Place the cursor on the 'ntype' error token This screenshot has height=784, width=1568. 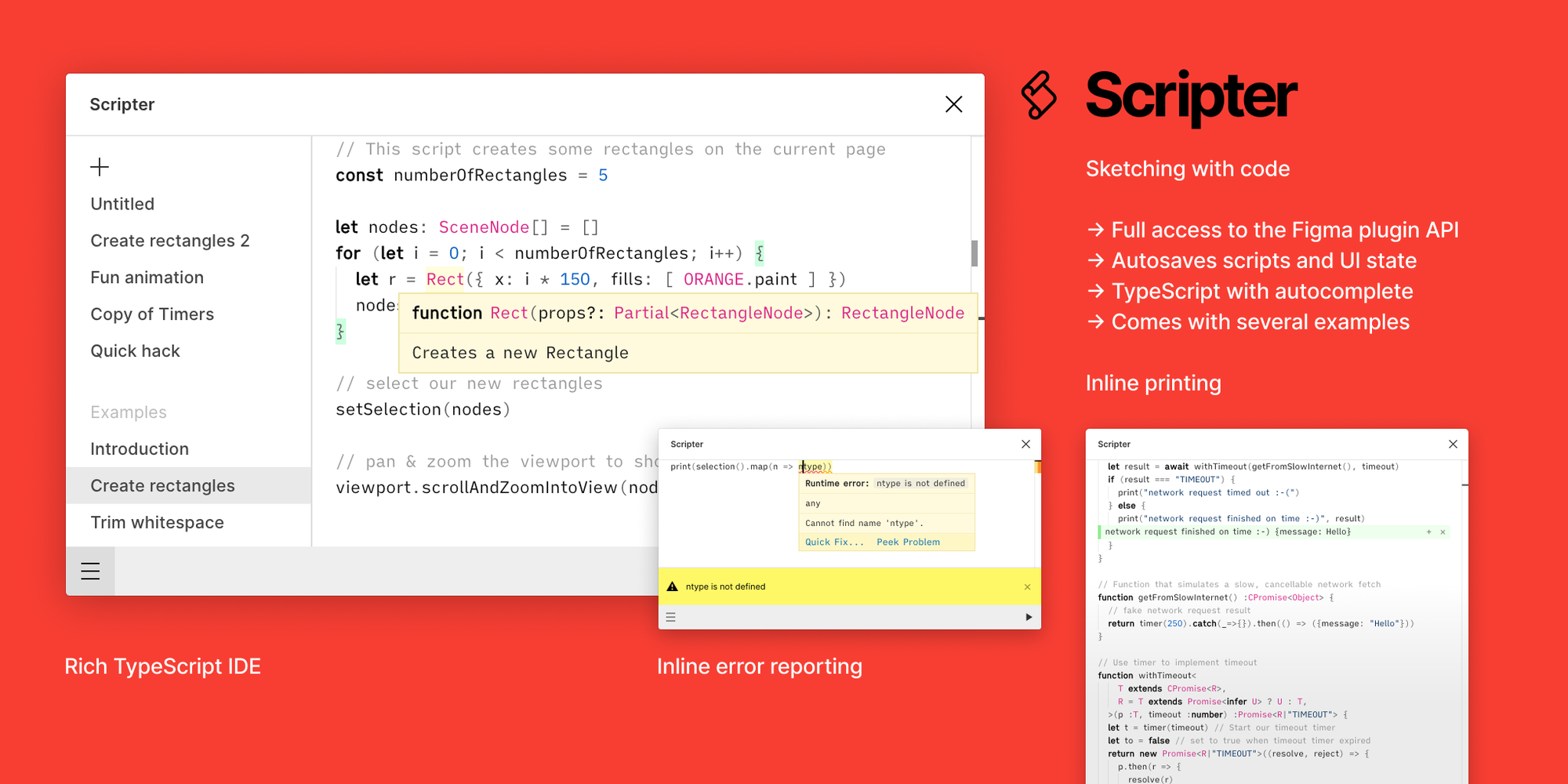click(x=812, y=466)
